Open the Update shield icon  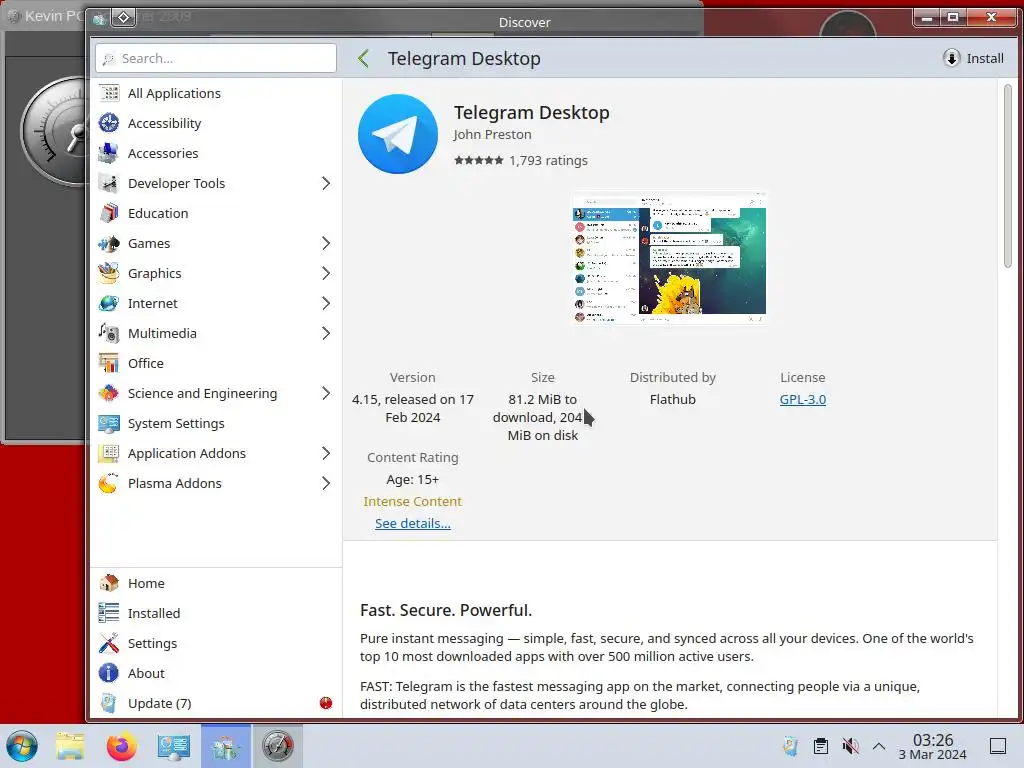(x=109, y=703)
